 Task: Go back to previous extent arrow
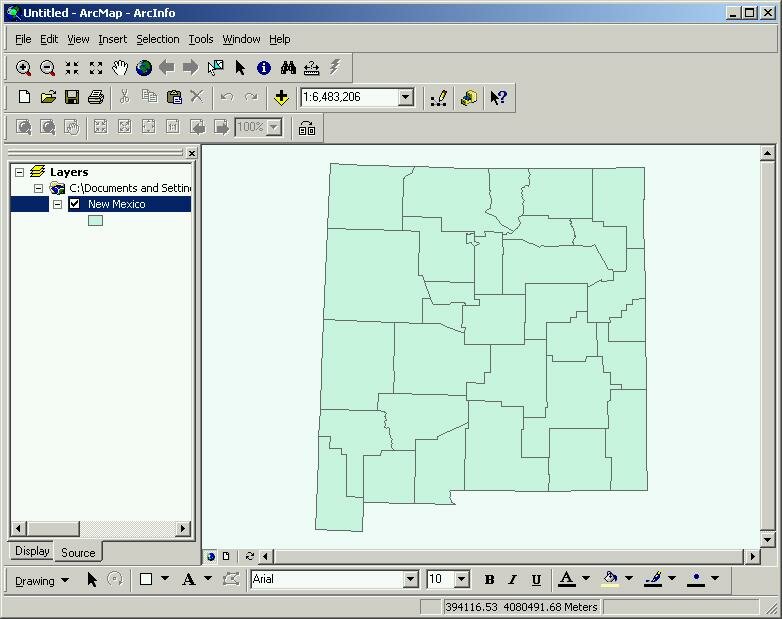coord(167,68)
